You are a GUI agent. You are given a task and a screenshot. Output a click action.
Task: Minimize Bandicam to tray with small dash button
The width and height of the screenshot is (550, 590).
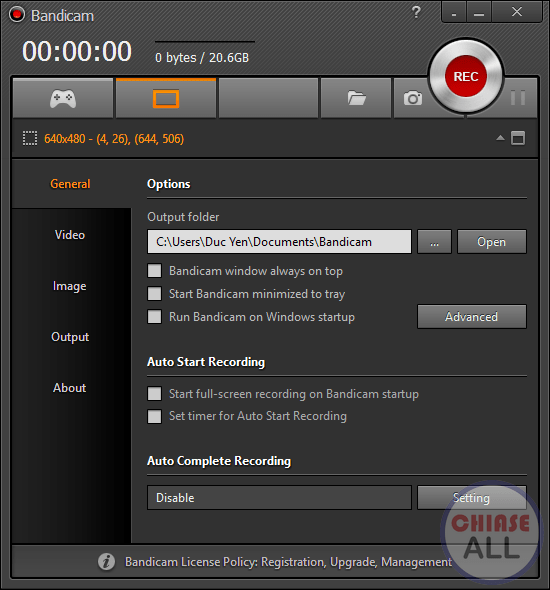tap(454, 12)
